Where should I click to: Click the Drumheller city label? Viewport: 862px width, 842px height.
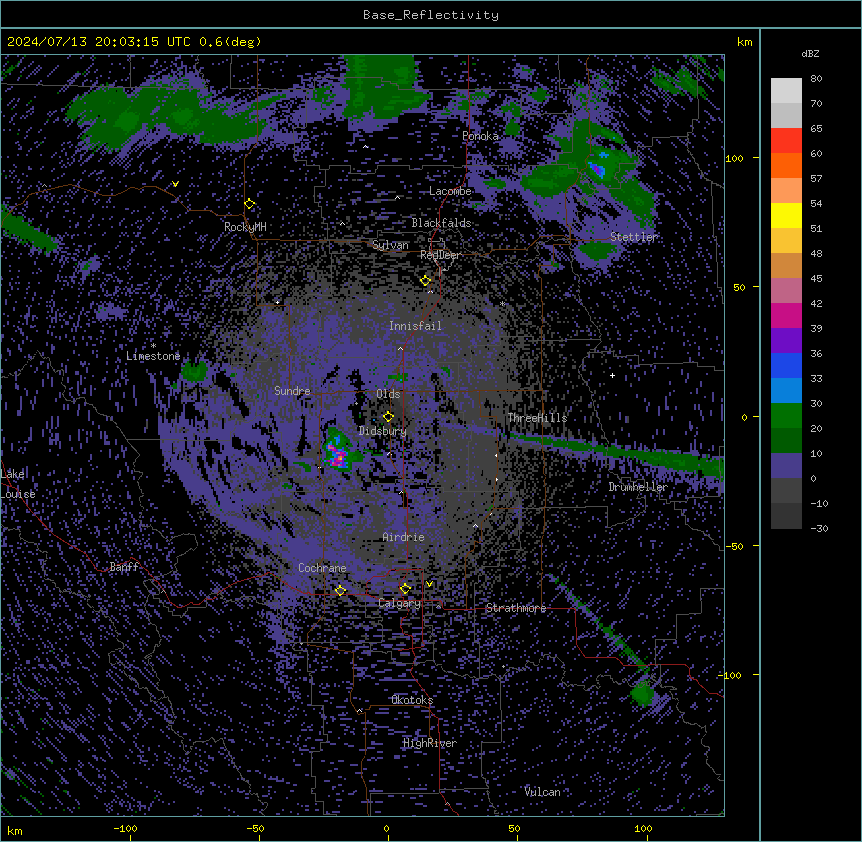(x=638, y=487)
